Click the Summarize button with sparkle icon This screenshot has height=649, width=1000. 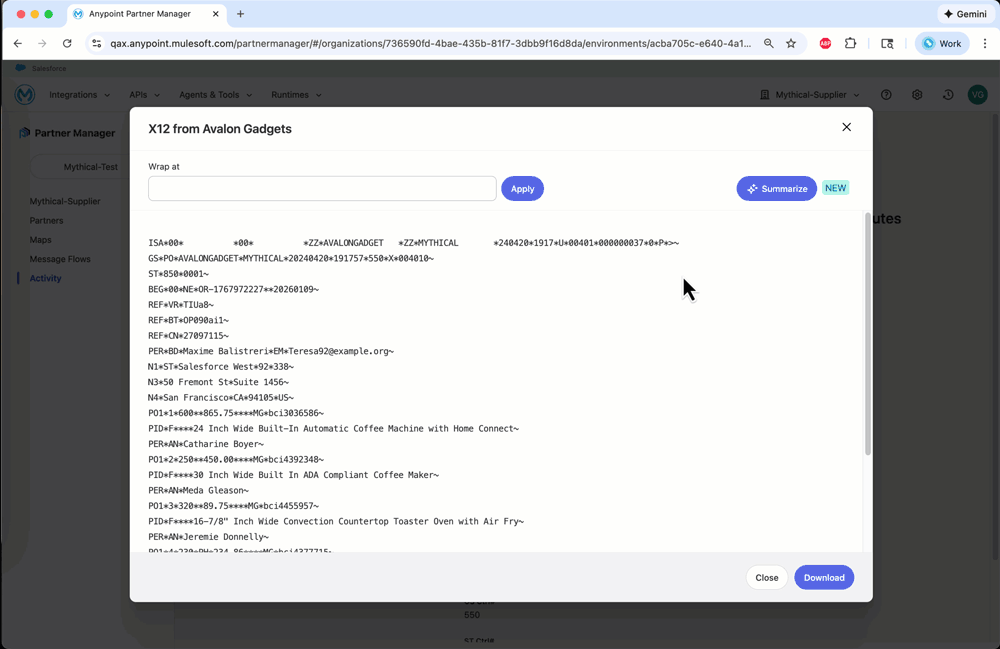776,188
